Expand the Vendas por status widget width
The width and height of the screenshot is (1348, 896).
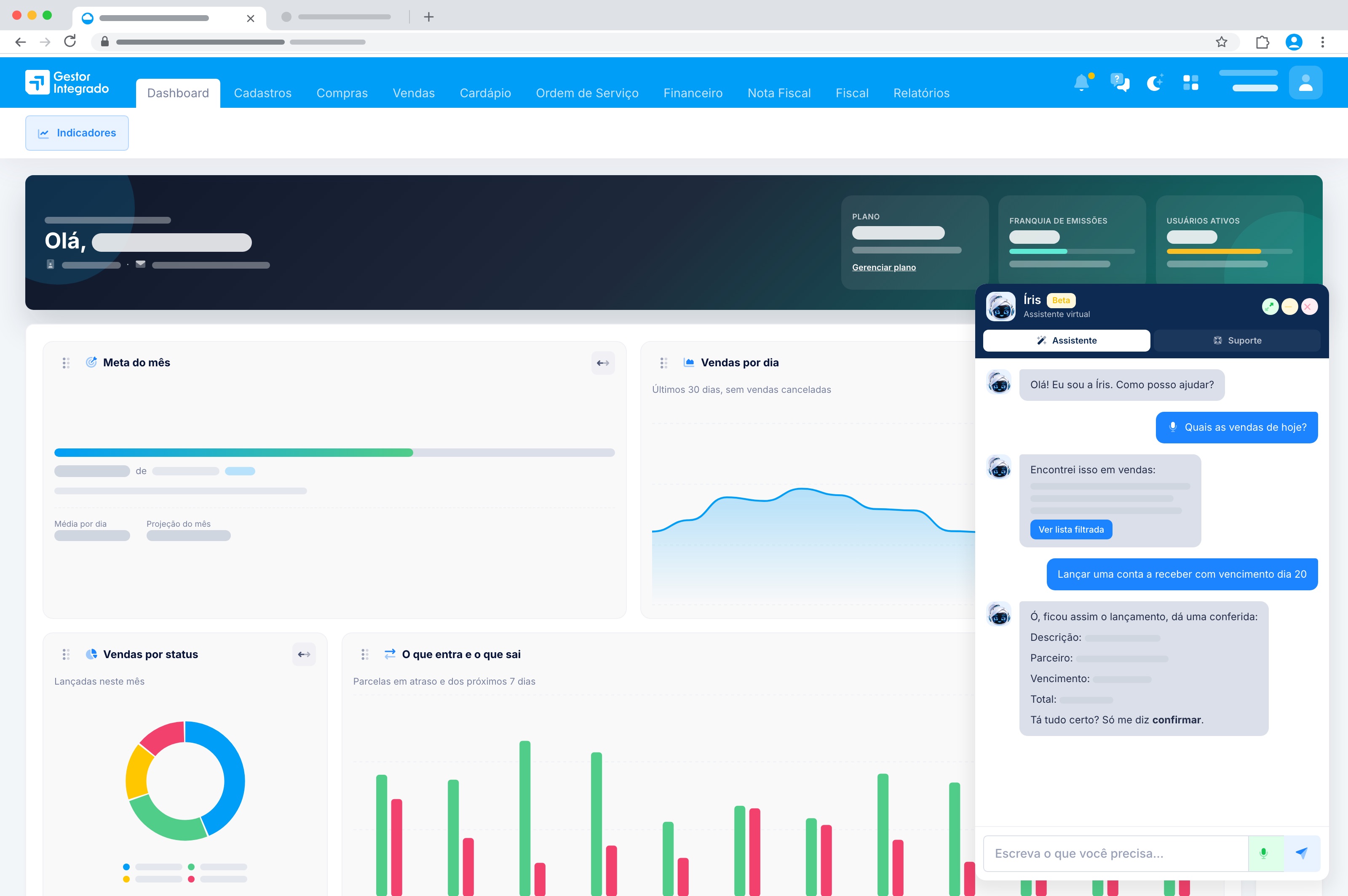pyautogui.click(x=304, y=654)
